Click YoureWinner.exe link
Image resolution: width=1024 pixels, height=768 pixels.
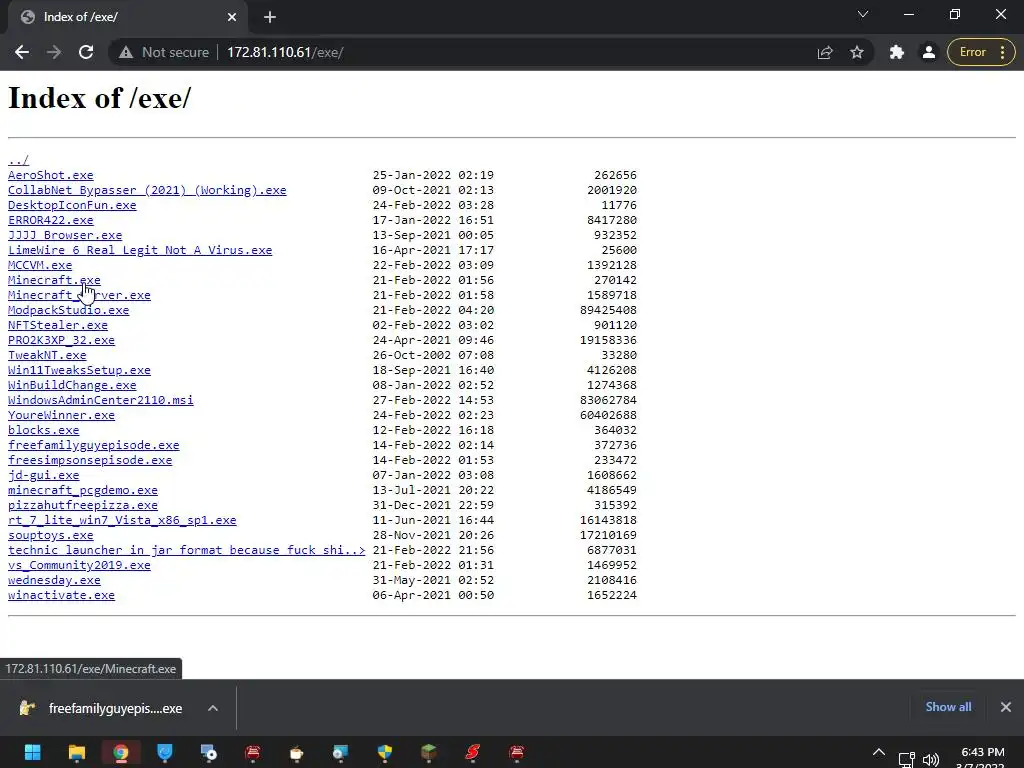[61, 415]
